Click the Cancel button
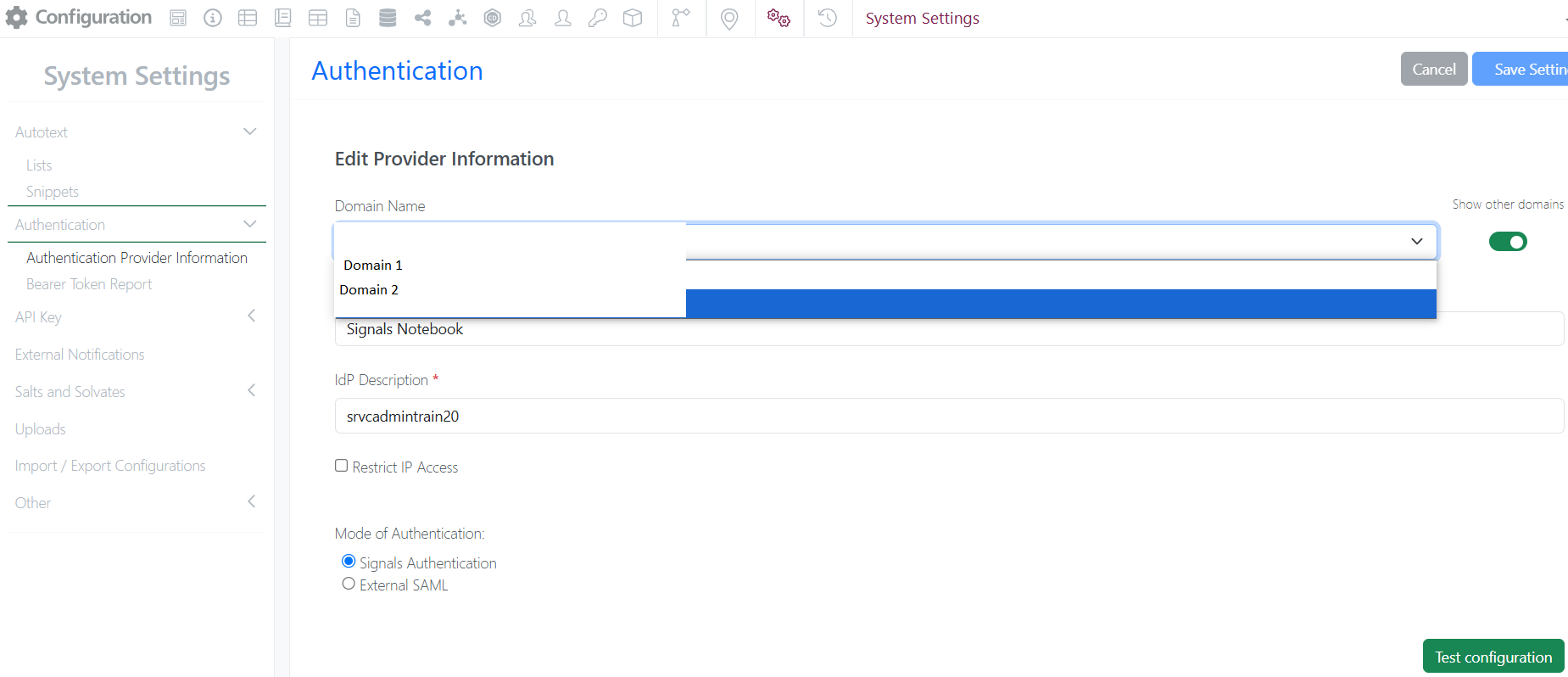Image resolution: width=1568 pixels, height=677 pixels. [x=1433, y=70]
